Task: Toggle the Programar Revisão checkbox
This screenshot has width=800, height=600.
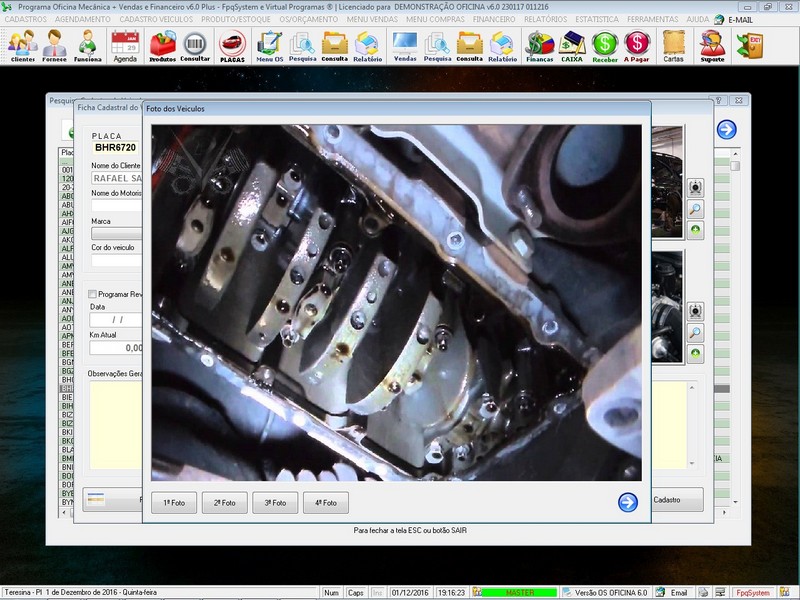Action: point(93,294)
